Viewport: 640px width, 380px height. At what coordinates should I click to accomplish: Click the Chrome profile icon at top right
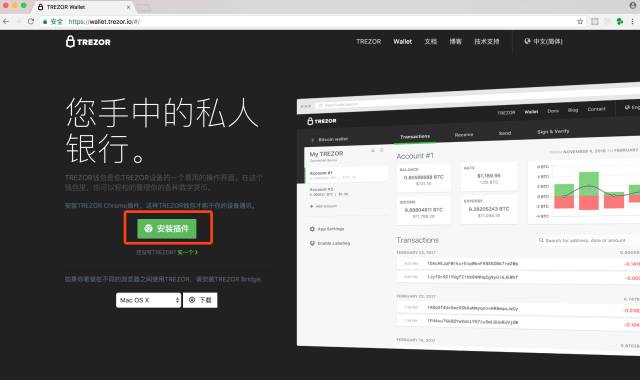pos(633,5)
